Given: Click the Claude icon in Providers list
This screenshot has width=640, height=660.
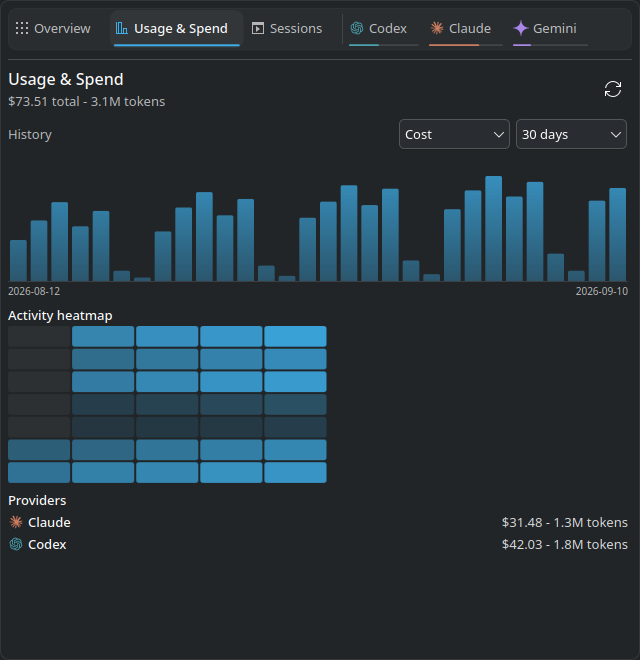Looking at the screenshot, I should (16, 522).
